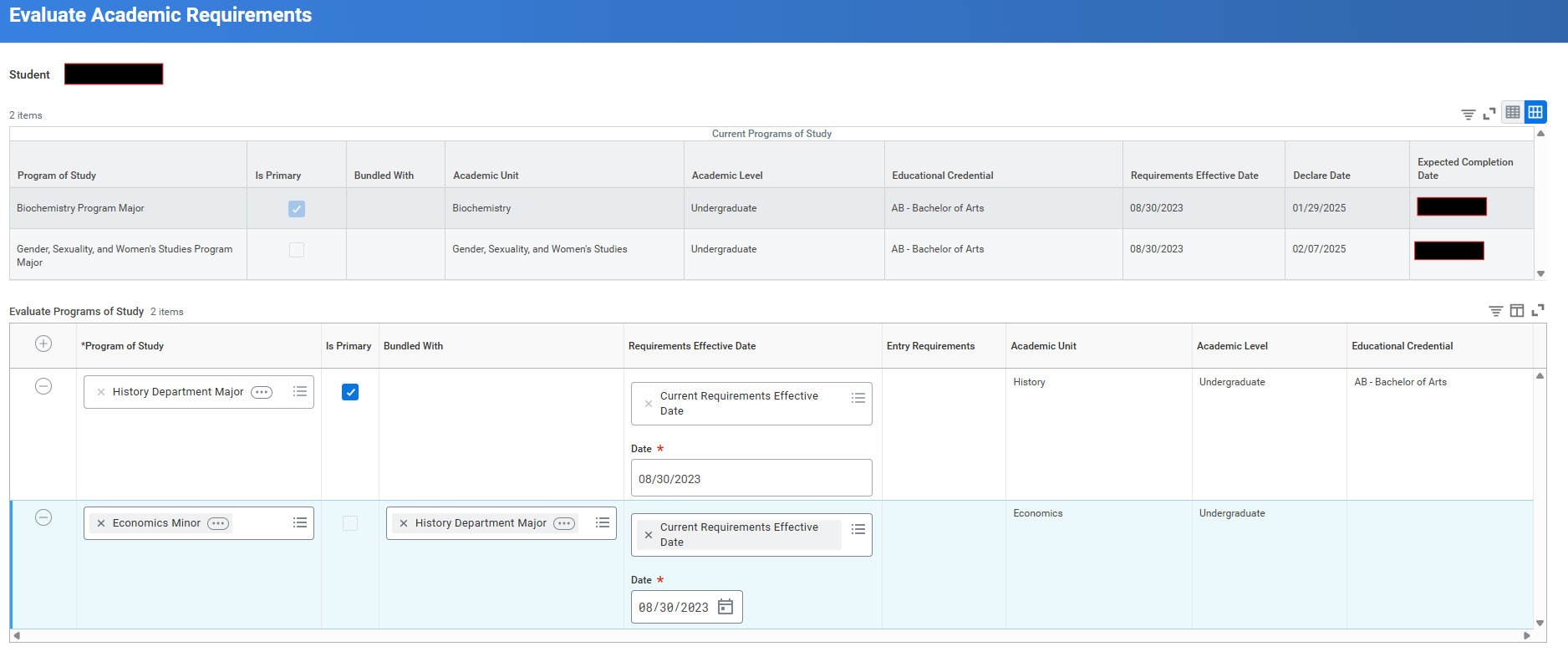The image size is (1568, 662).
Task: Click left arrow of horizontal scrollbar
Action: tap(17, 636)
